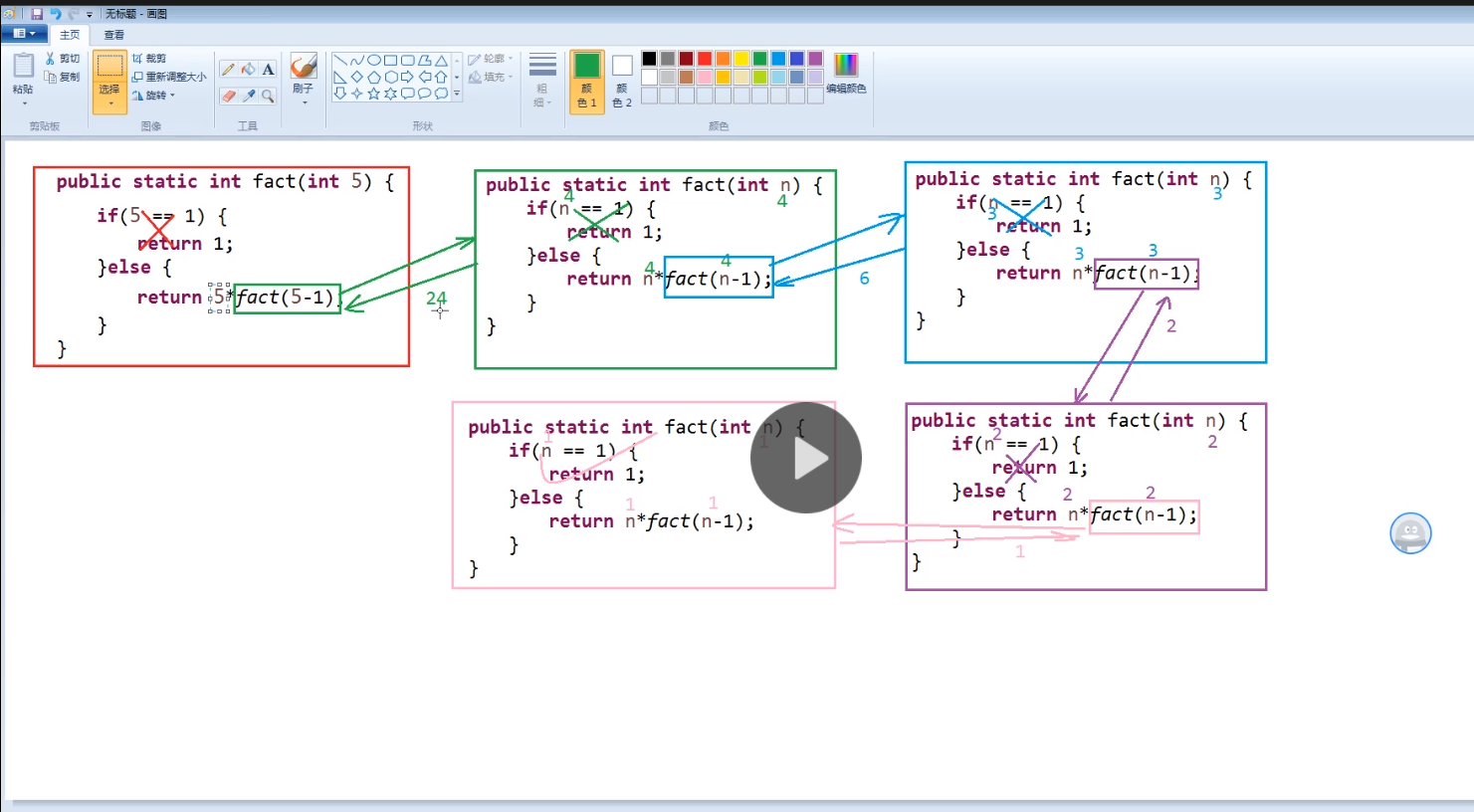Pick the purple color swatch

click(x=815, y=59)
